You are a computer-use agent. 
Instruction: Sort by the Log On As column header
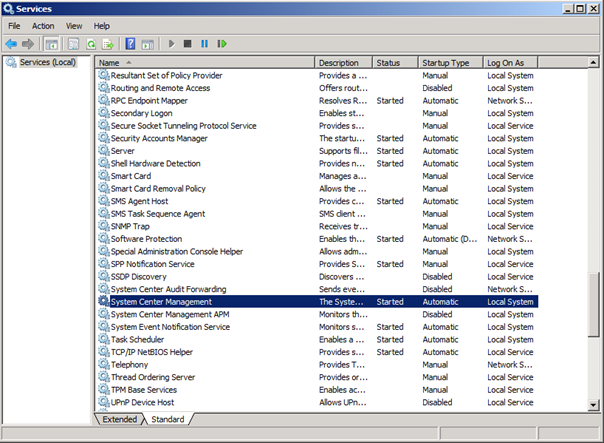510,62
